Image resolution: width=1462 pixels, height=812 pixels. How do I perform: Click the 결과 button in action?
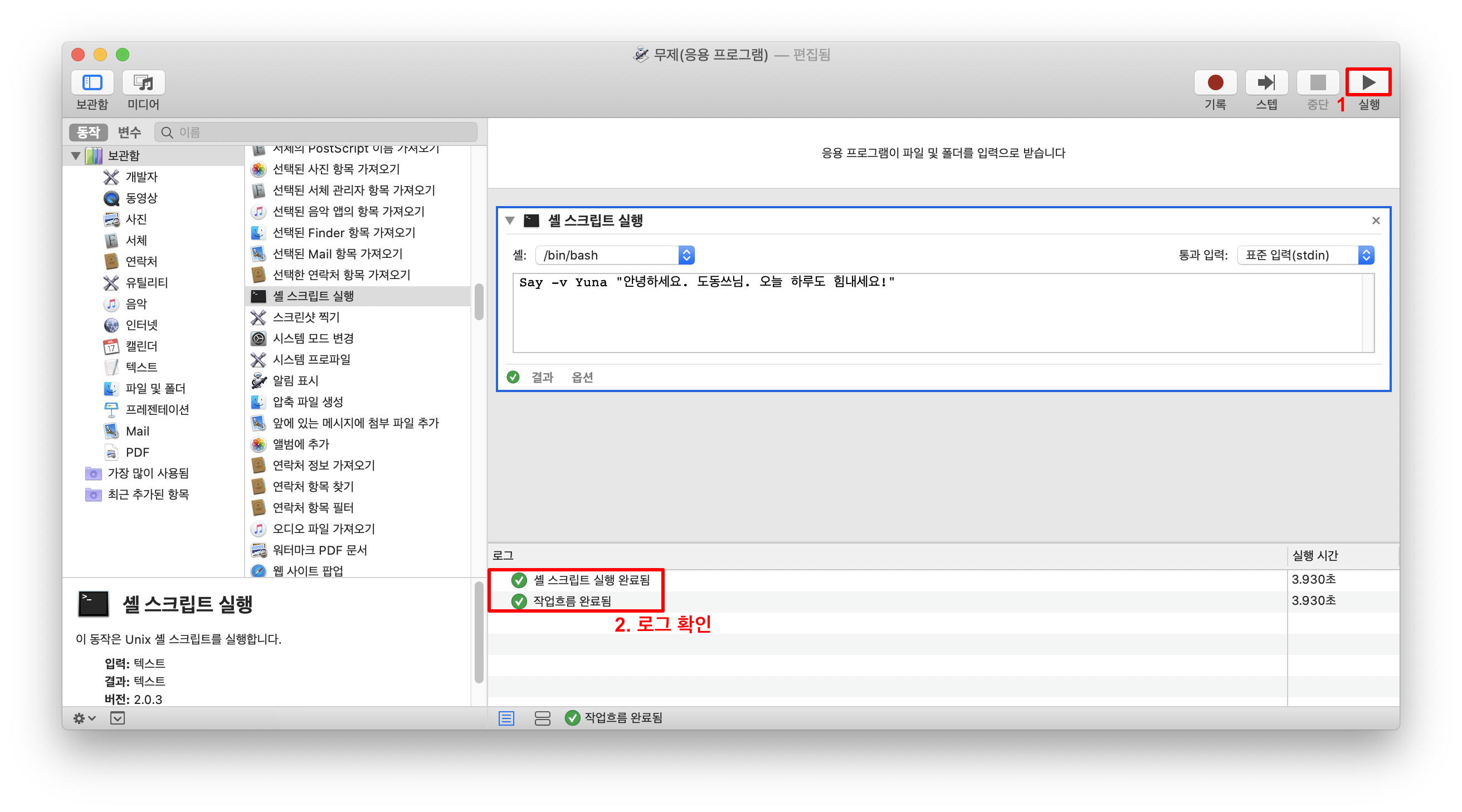pos(542,378)
